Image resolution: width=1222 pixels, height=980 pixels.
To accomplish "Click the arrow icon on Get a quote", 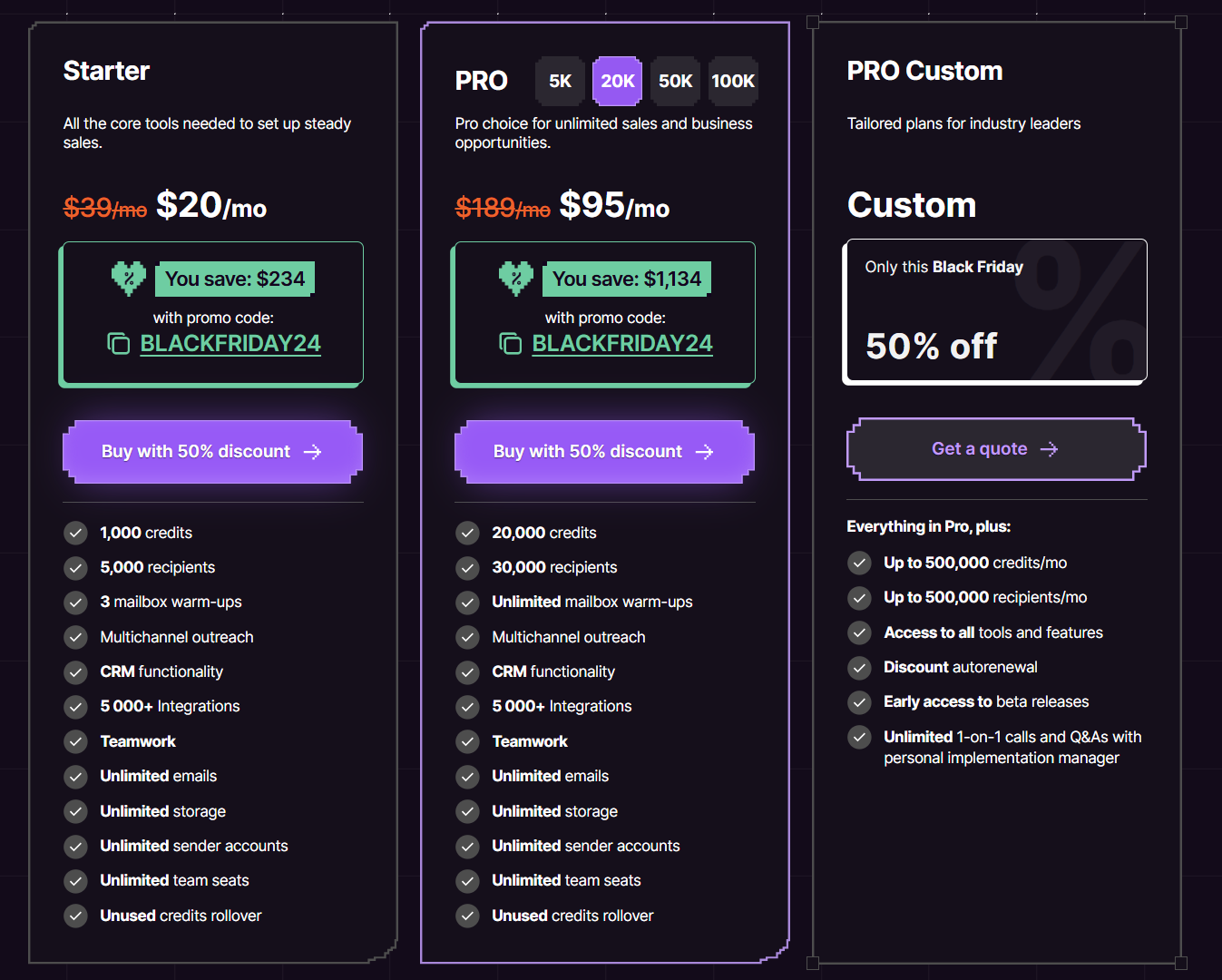I will (x=1049, y=449).
